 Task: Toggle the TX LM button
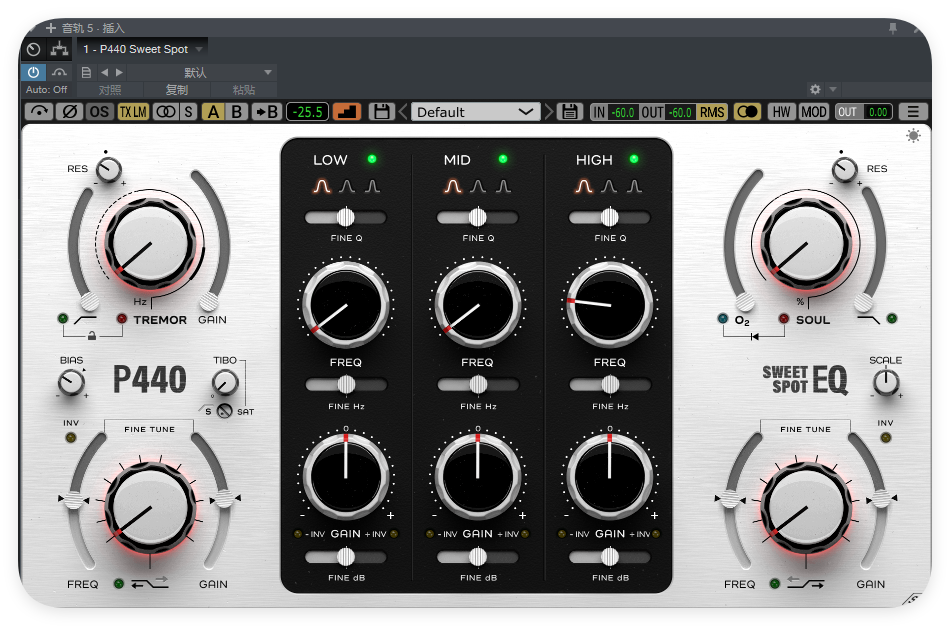(133, 112)
